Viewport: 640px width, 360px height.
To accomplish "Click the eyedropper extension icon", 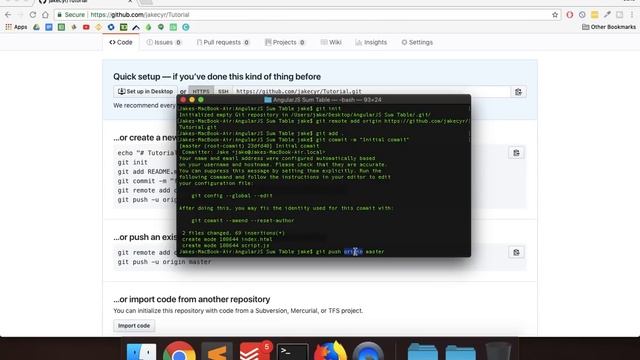I will click(607, 15).
